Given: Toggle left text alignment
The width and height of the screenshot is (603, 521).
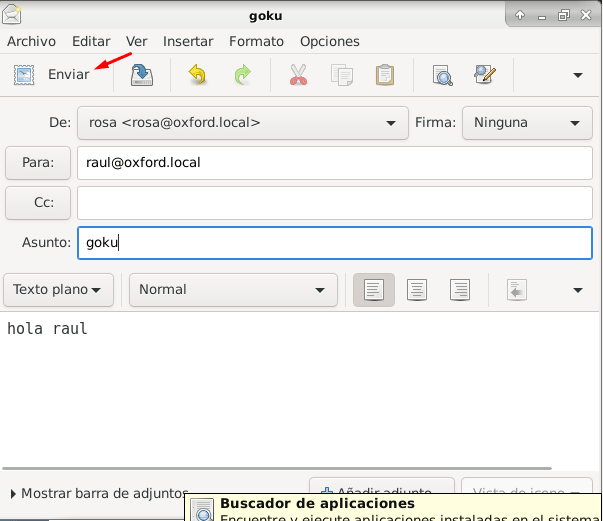Looking at the screenshot, I should coord(374,290).
